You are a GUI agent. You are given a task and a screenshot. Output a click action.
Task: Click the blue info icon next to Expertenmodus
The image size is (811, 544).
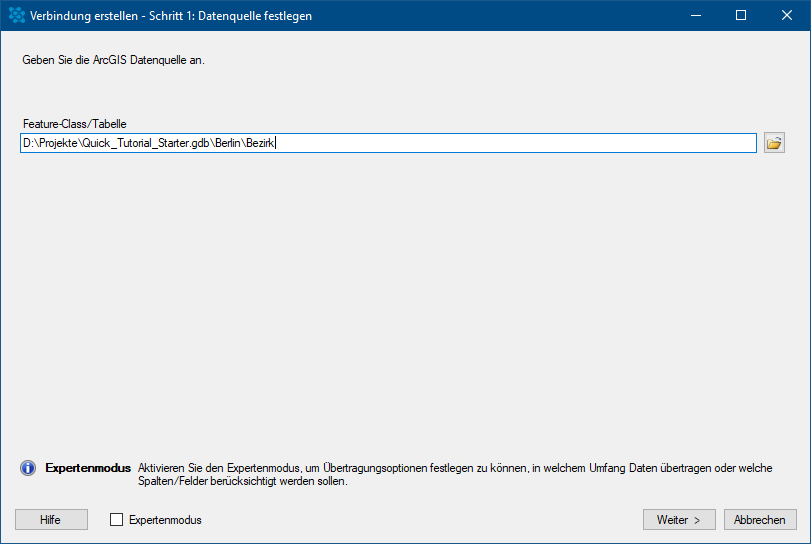click(28, 468)
